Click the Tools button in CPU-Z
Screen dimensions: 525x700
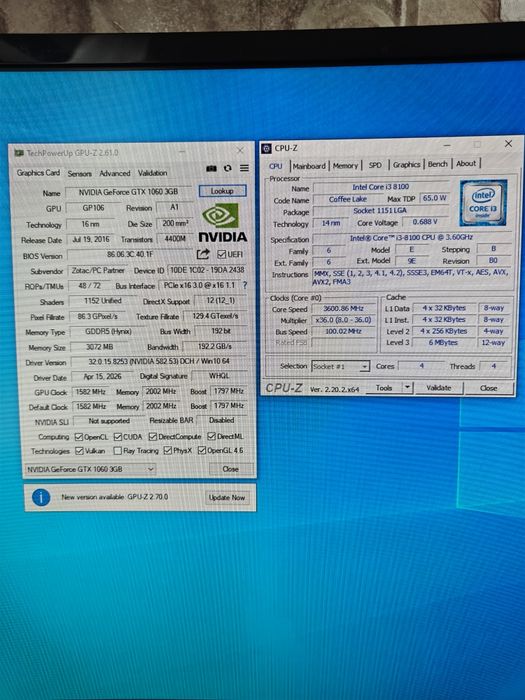click(384, 388)
